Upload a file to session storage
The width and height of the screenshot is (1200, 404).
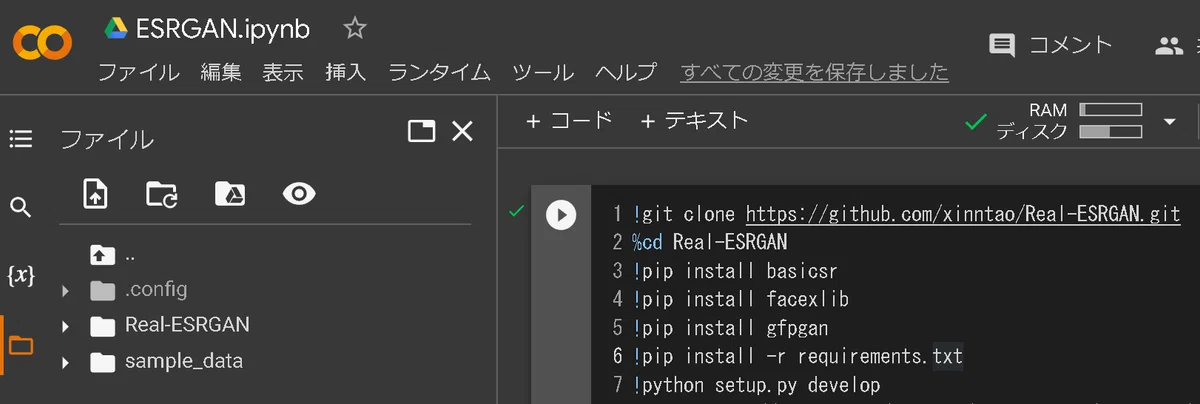95,193
